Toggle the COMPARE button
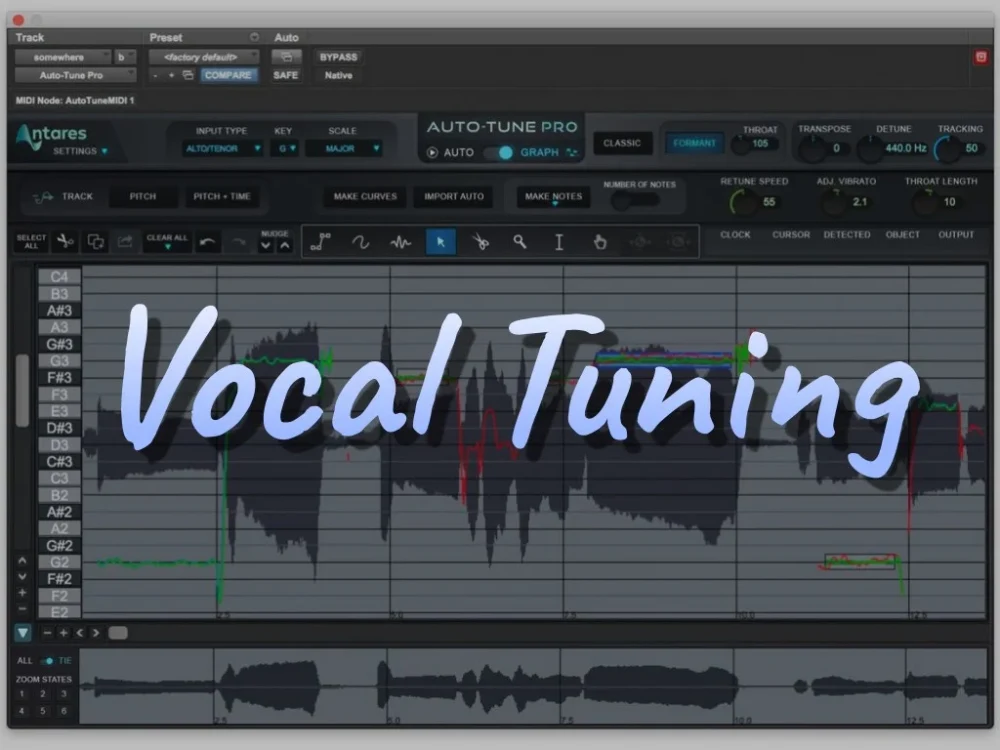This screenshot has width=1000, height=750. 228,75
